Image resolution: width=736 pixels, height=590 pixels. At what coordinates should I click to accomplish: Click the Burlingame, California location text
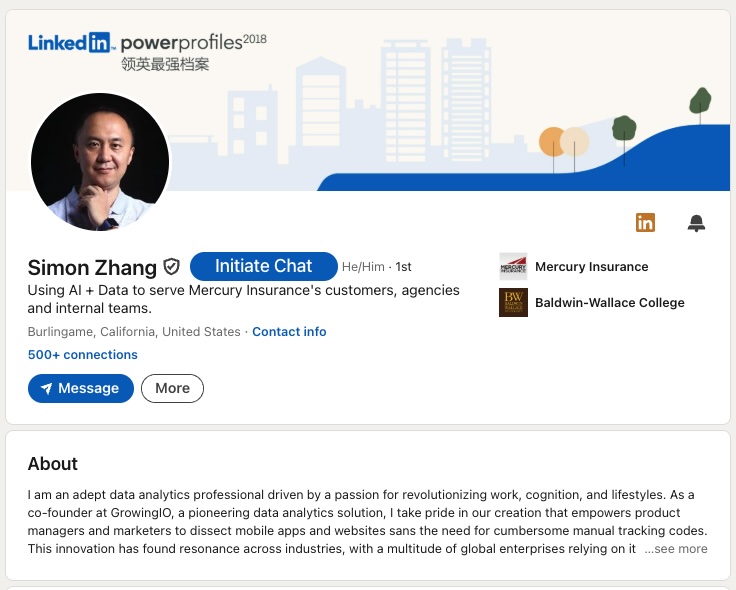[134, 331]
